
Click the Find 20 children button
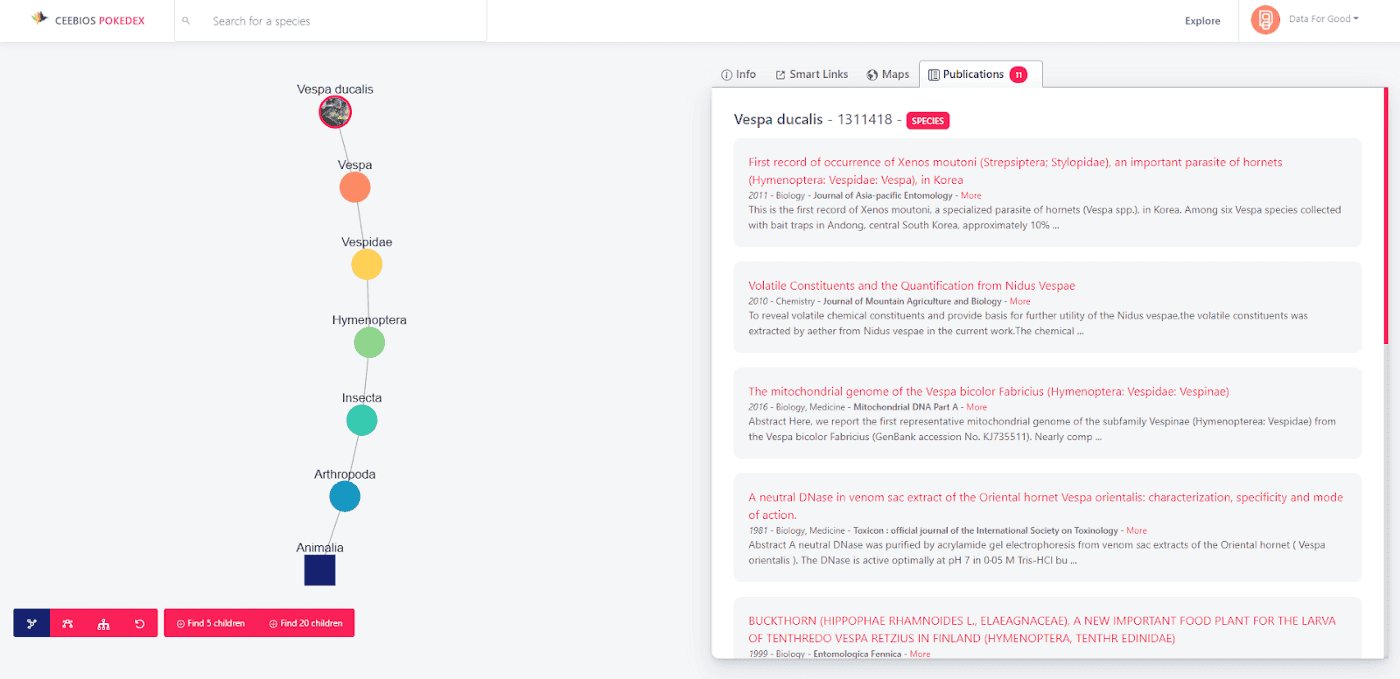pyautogui.click(x=306, y=623)
